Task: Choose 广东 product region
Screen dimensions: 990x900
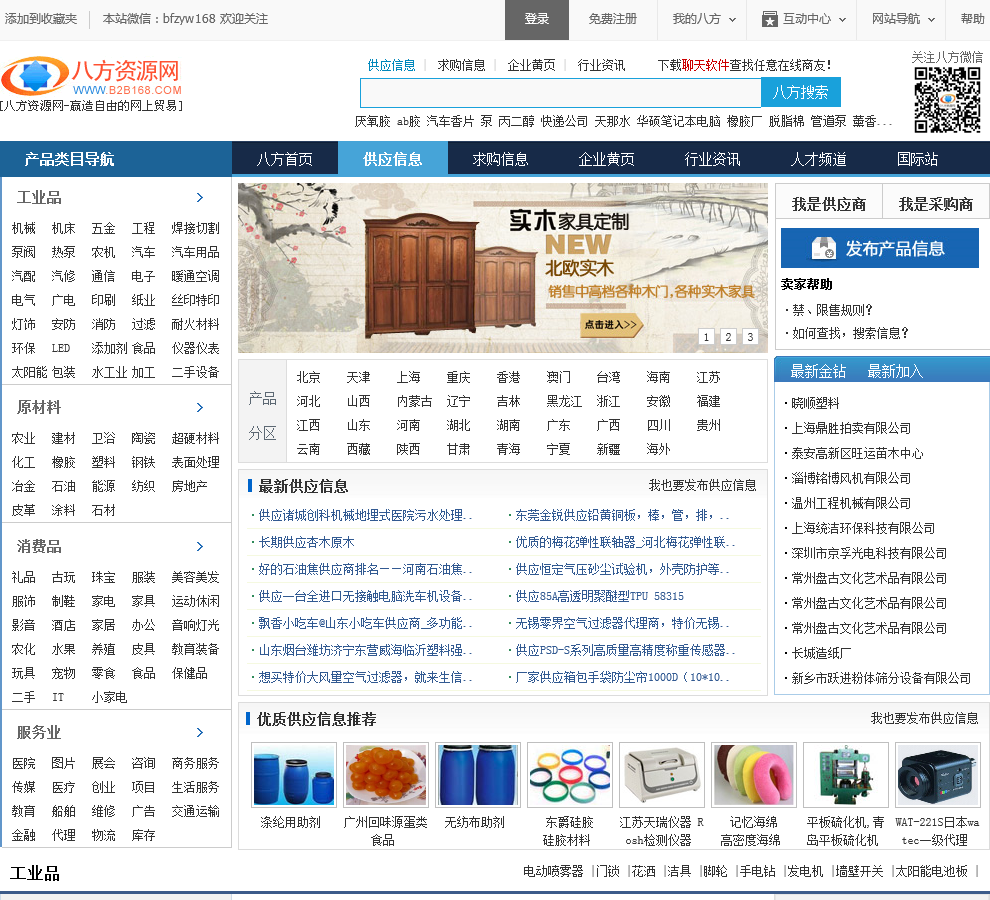Action: tap(558, 425)
